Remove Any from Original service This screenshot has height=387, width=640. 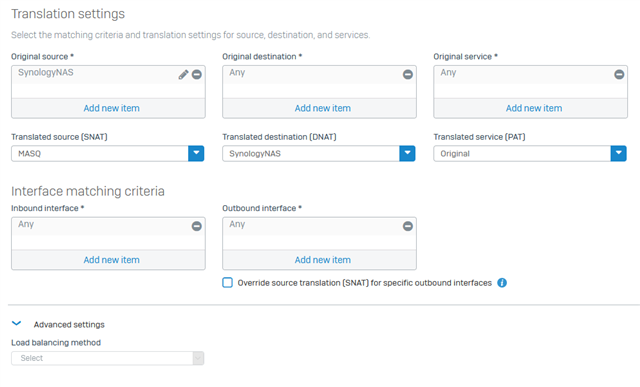coord(619,75)
